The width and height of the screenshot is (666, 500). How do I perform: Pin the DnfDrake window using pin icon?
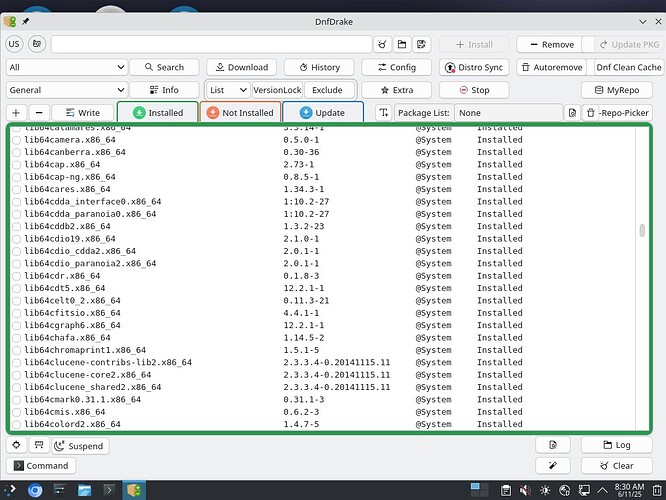(x=25, y=21)
